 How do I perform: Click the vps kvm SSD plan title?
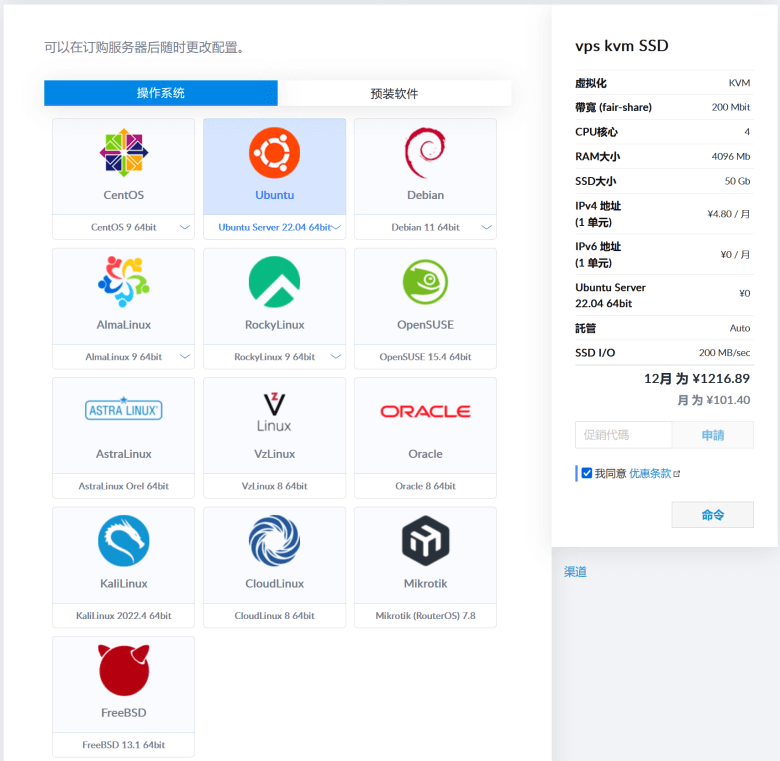click(x=621, y=46)
